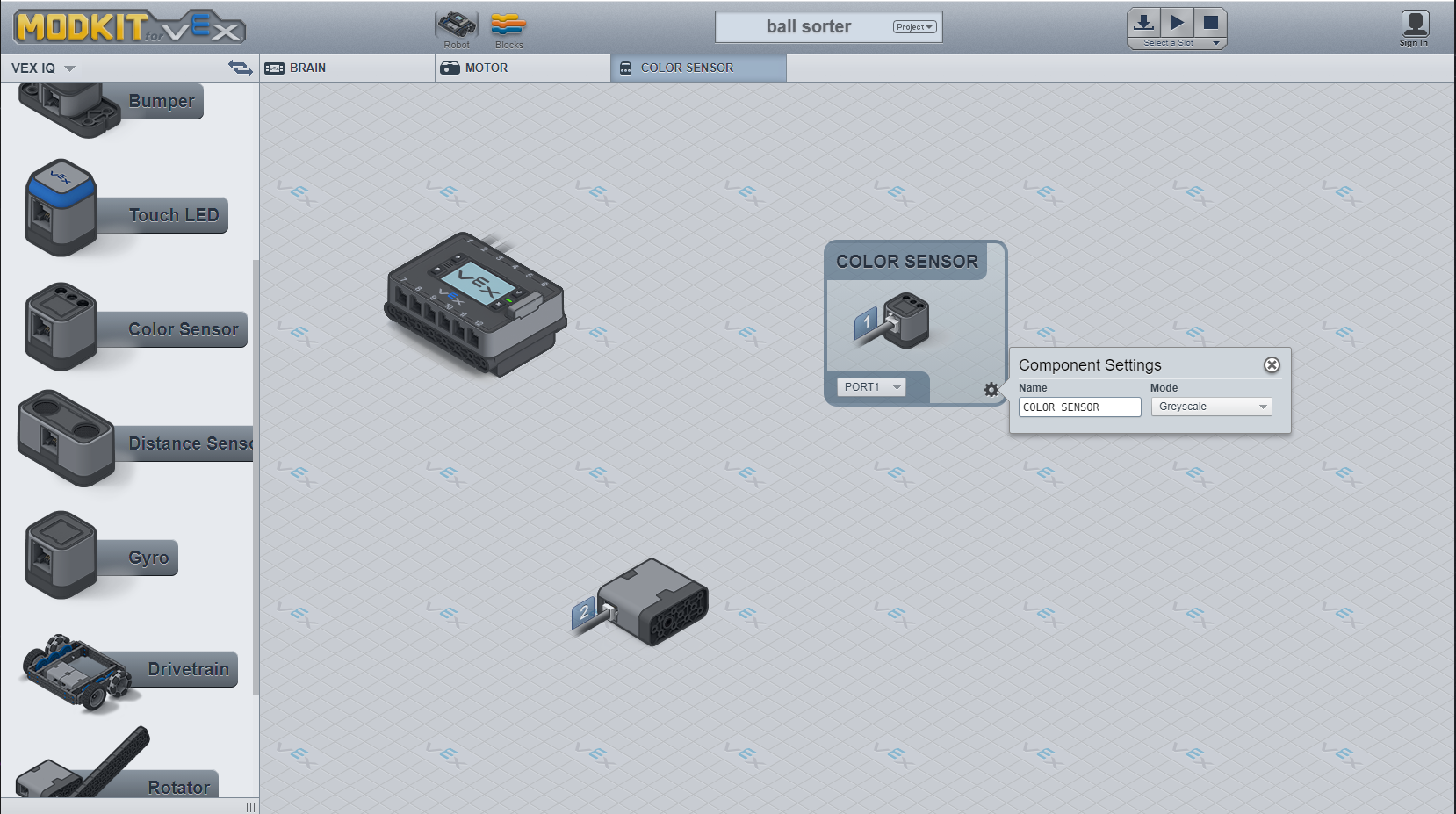This screenshot has height=814, width=1456.
Task: Click the Sign In account icon
Action: tap(1414, 25)
